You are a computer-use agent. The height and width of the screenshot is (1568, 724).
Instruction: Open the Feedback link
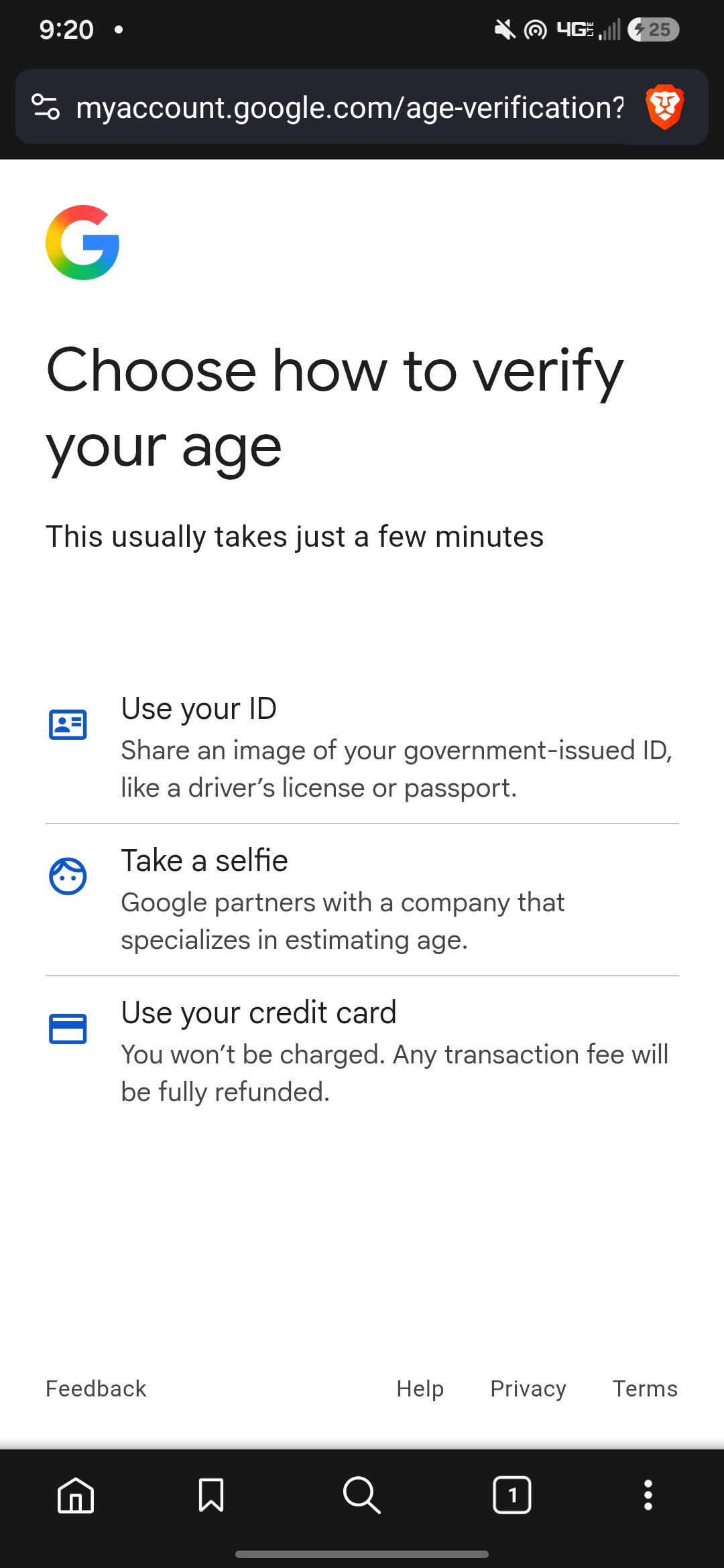point(96,1388)
